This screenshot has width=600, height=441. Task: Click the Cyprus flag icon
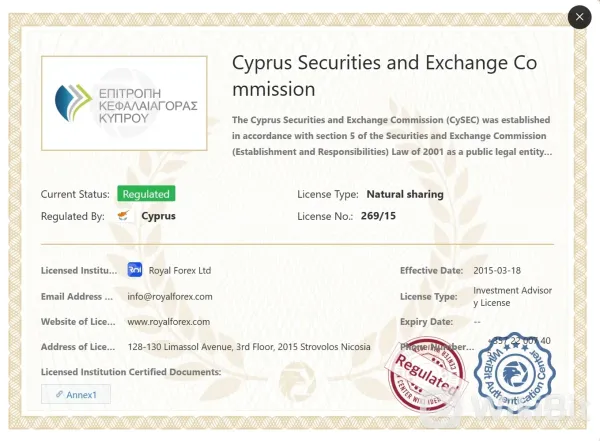(x=124, y=216)
